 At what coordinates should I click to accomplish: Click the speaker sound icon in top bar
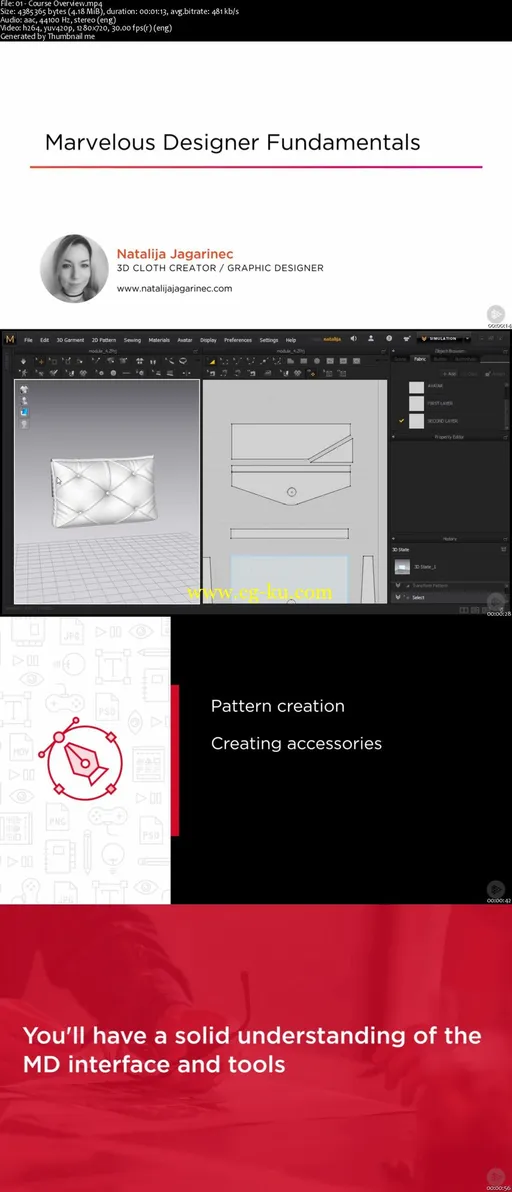[x=353, y=338]
